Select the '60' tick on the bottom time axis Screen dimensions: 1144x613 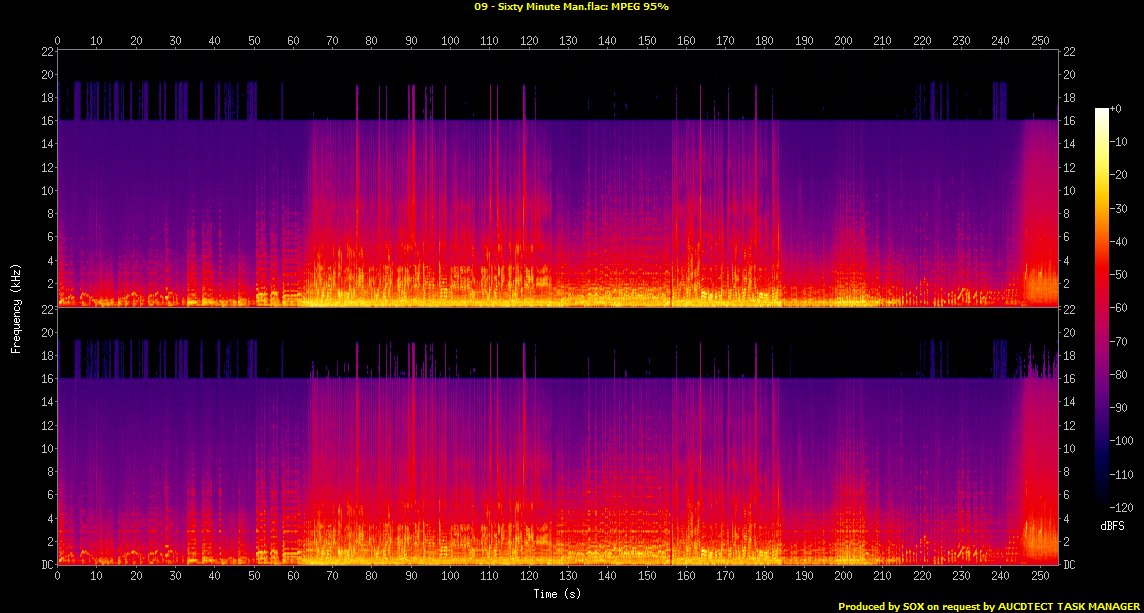tap(293, 576)
